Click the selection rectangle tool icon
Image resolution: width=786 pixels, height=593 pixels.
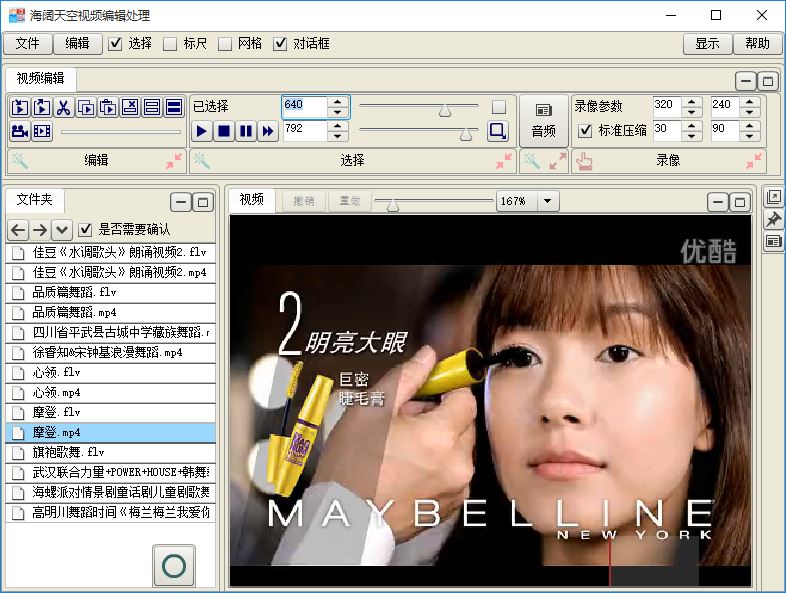point(498,131)
